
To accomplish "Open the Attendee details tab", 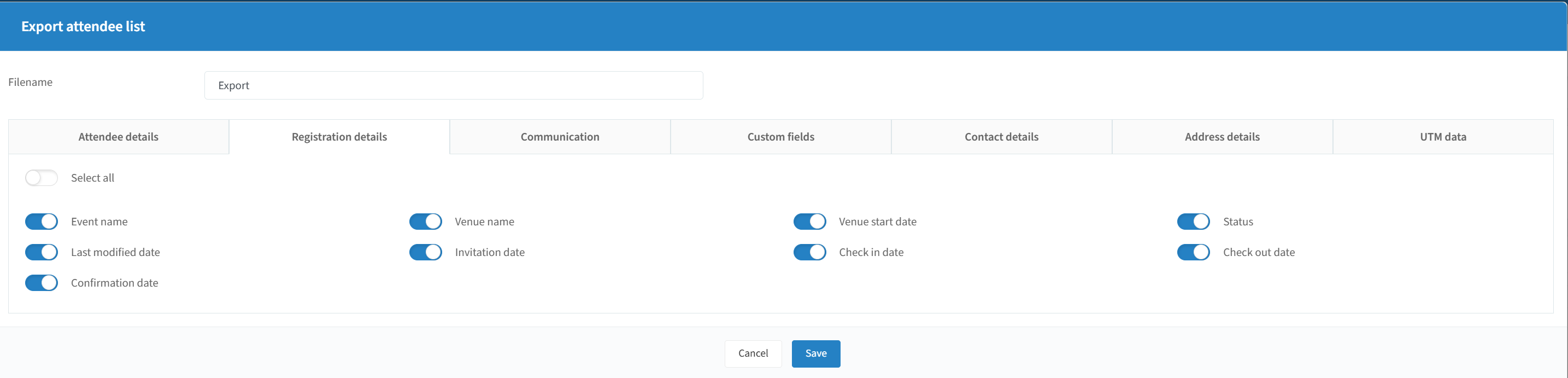I will tap(119, 137).
